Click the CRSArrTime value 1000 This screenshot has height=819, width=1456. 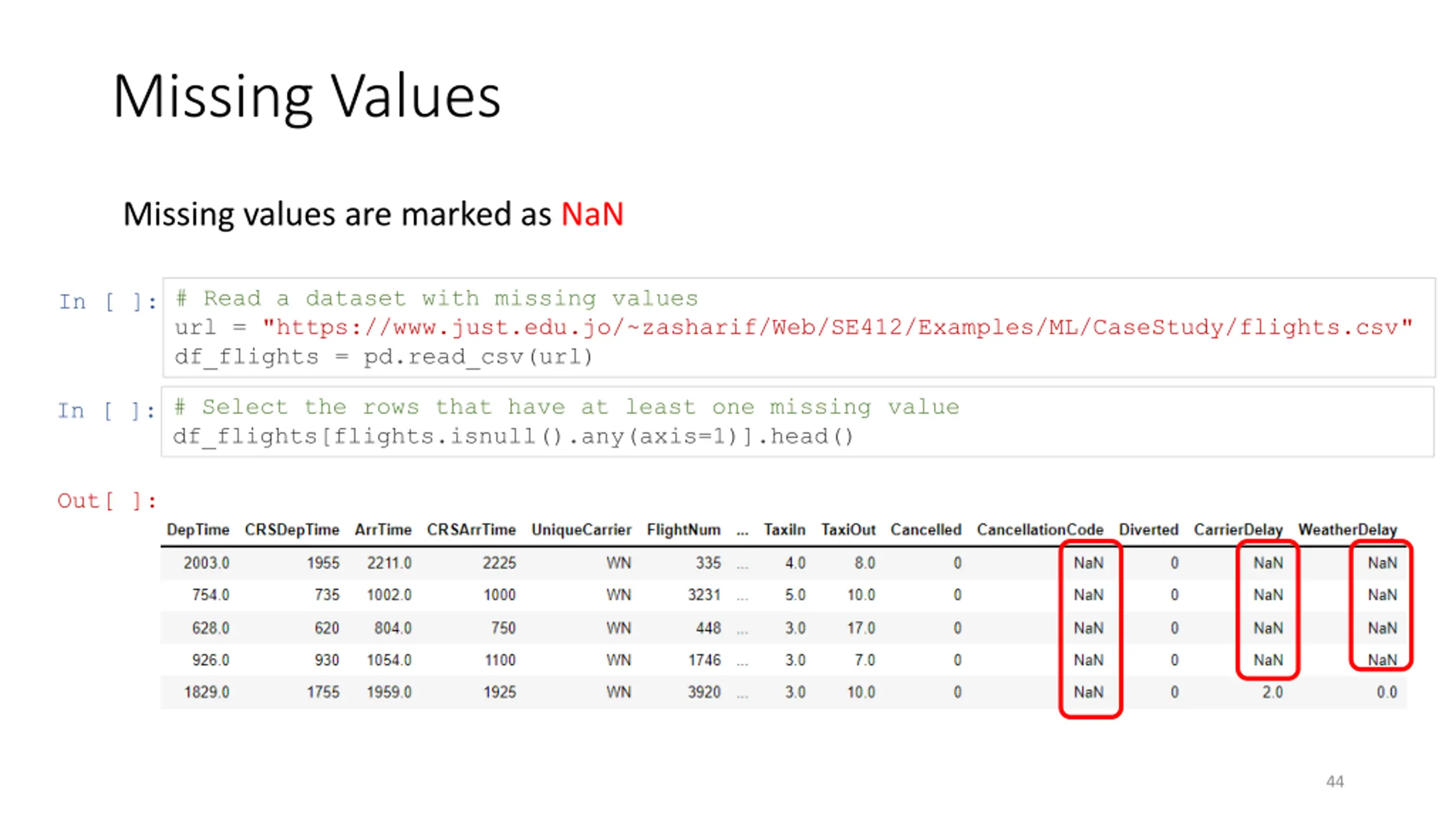(x=499, y=594)
